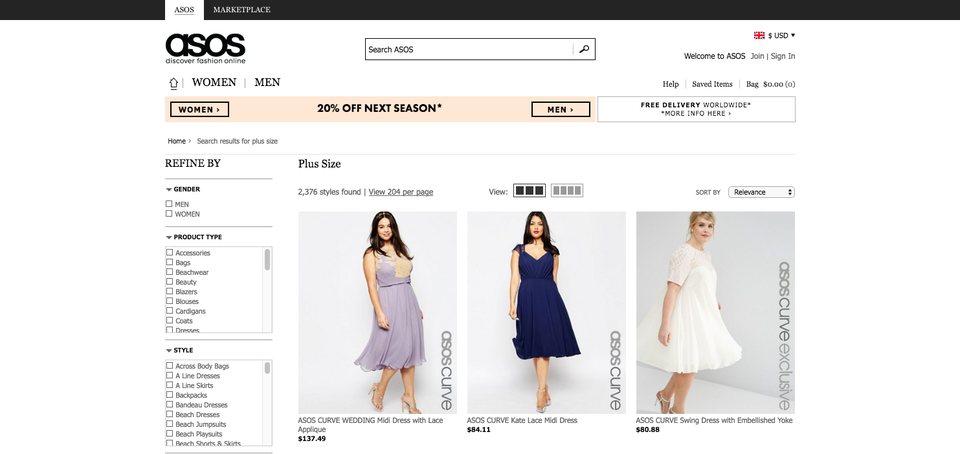Click the 20% OFF NEXT SEASON banner

pos(380,108)
